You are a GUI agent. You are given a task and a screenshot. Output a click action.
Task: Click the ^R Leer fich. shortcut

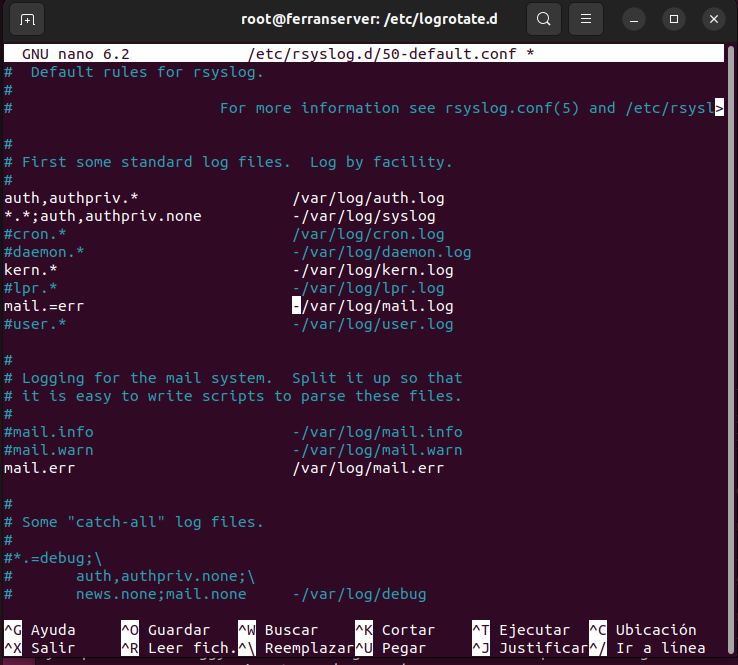(178, 648)
